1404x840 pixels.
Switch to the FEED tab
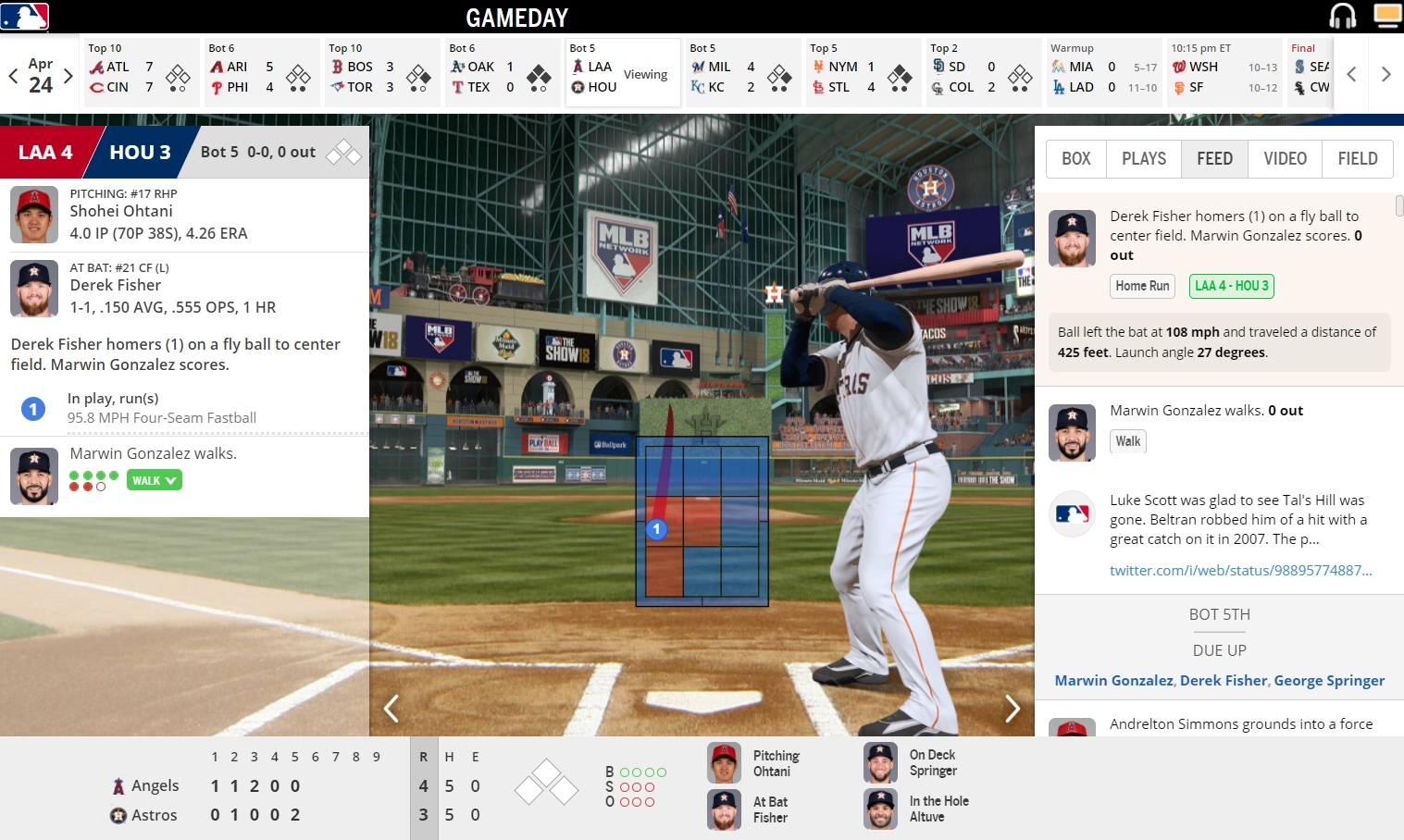pos(1214,158)
